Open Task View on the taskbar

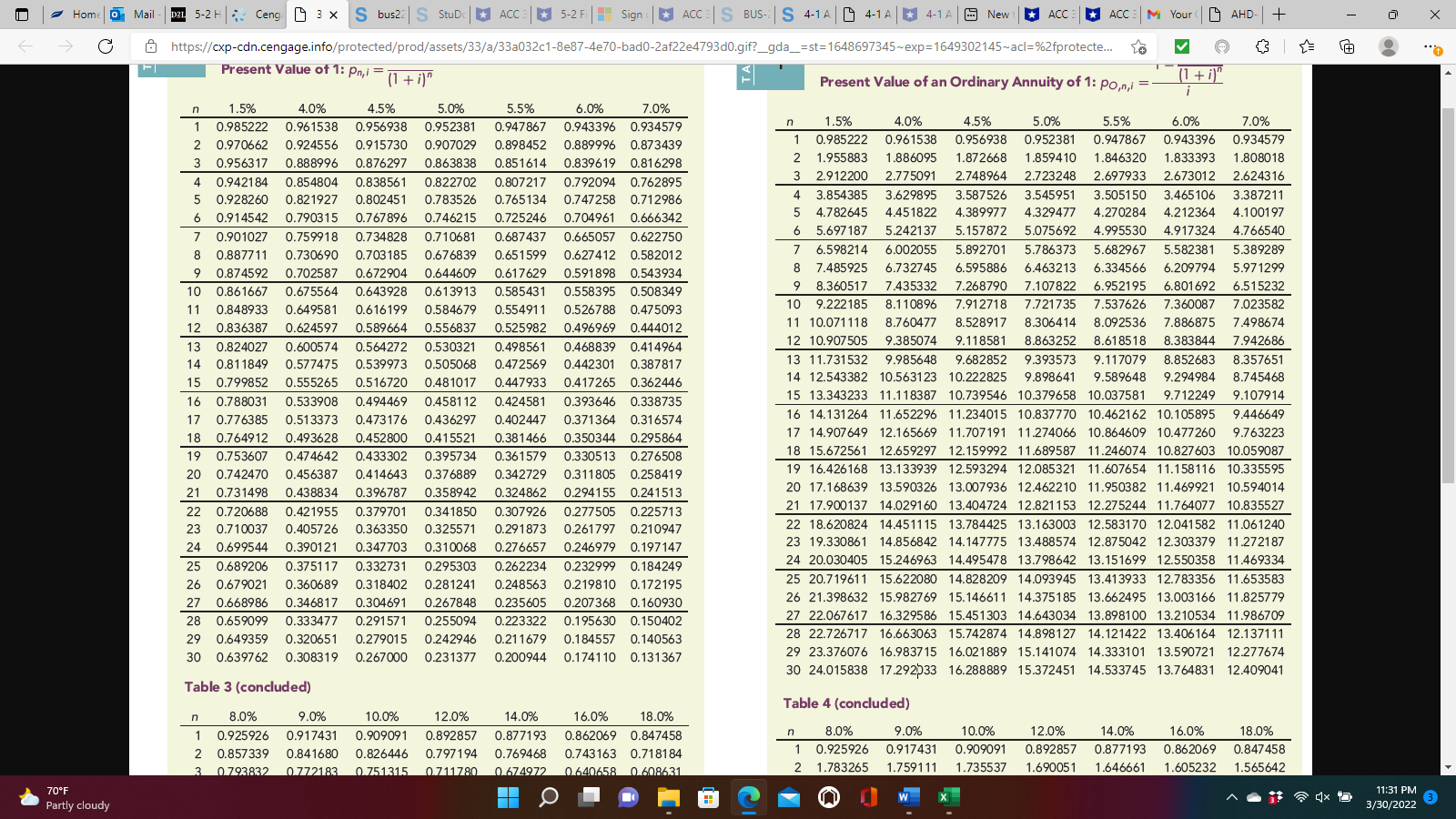click(589, 797)
